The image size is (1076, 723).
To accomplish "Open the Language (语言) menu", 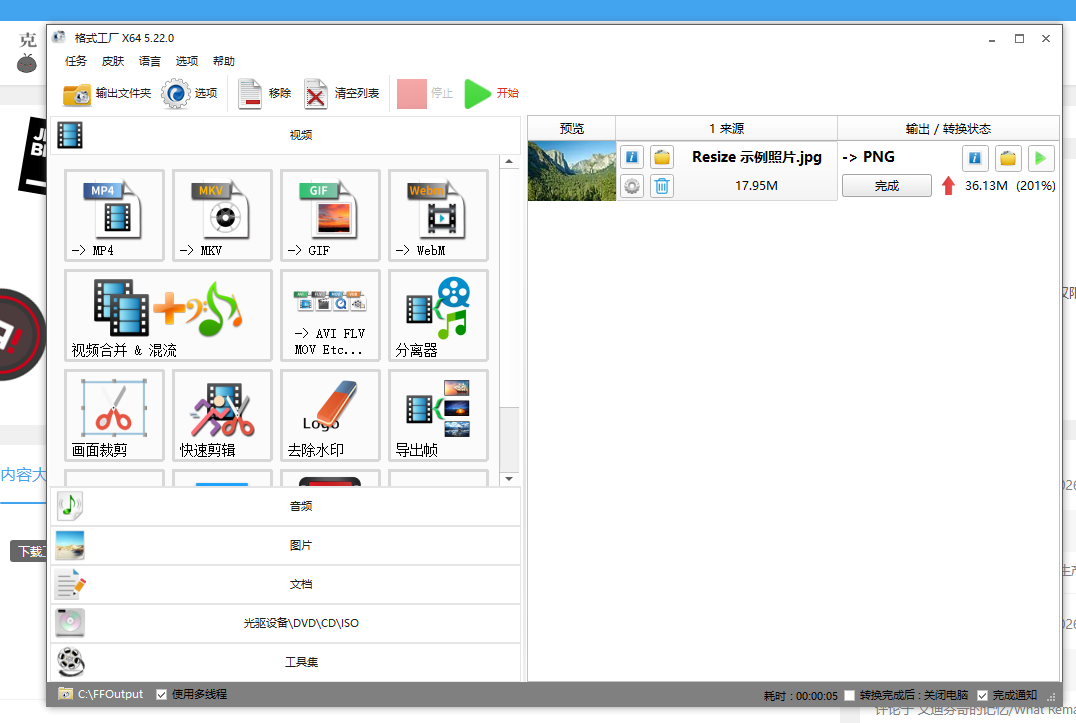I will coord(149,61).
